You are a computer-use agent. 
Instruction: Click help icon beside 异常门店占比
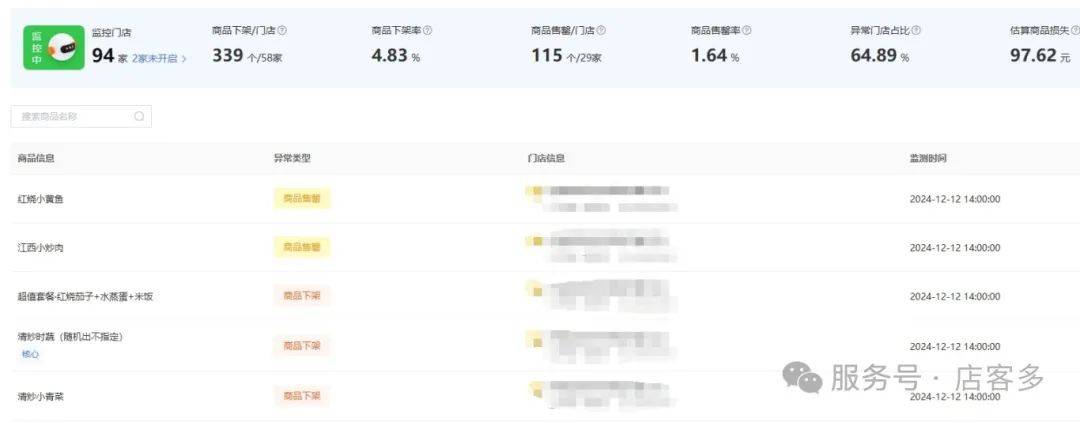coord(916,30)
